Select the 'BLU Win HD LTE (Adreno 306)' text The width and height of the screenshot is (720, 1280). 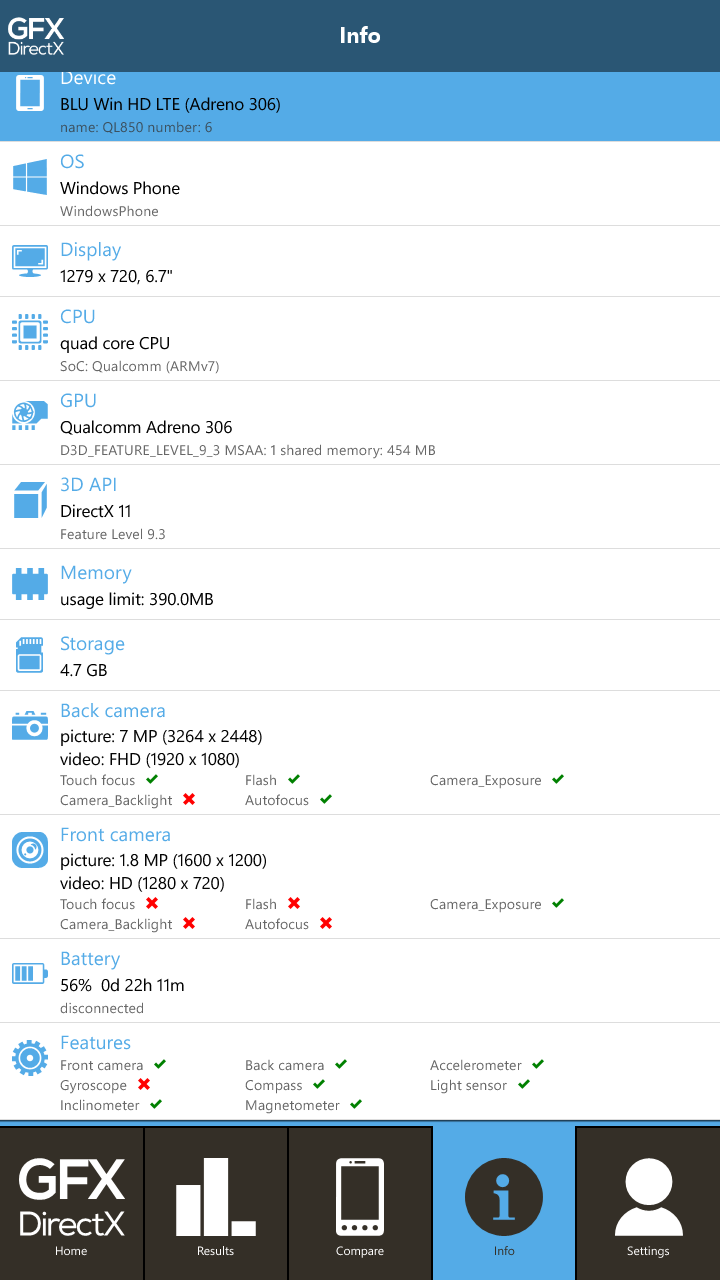[x=170, y=104]
